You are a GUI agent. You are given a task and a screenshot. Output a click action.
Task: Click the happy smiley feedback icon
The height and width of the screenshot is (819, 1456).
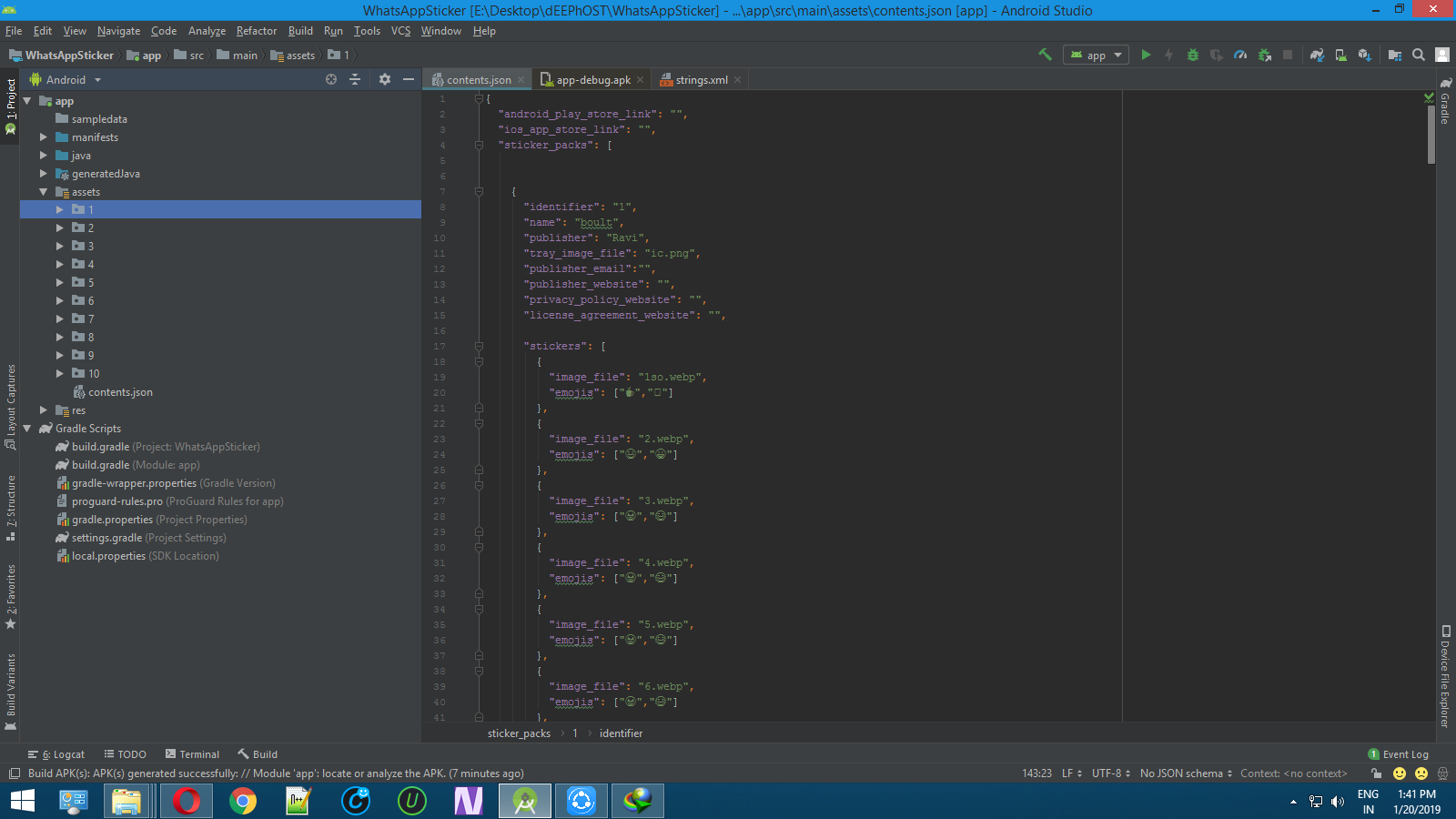coord(1400,773)
